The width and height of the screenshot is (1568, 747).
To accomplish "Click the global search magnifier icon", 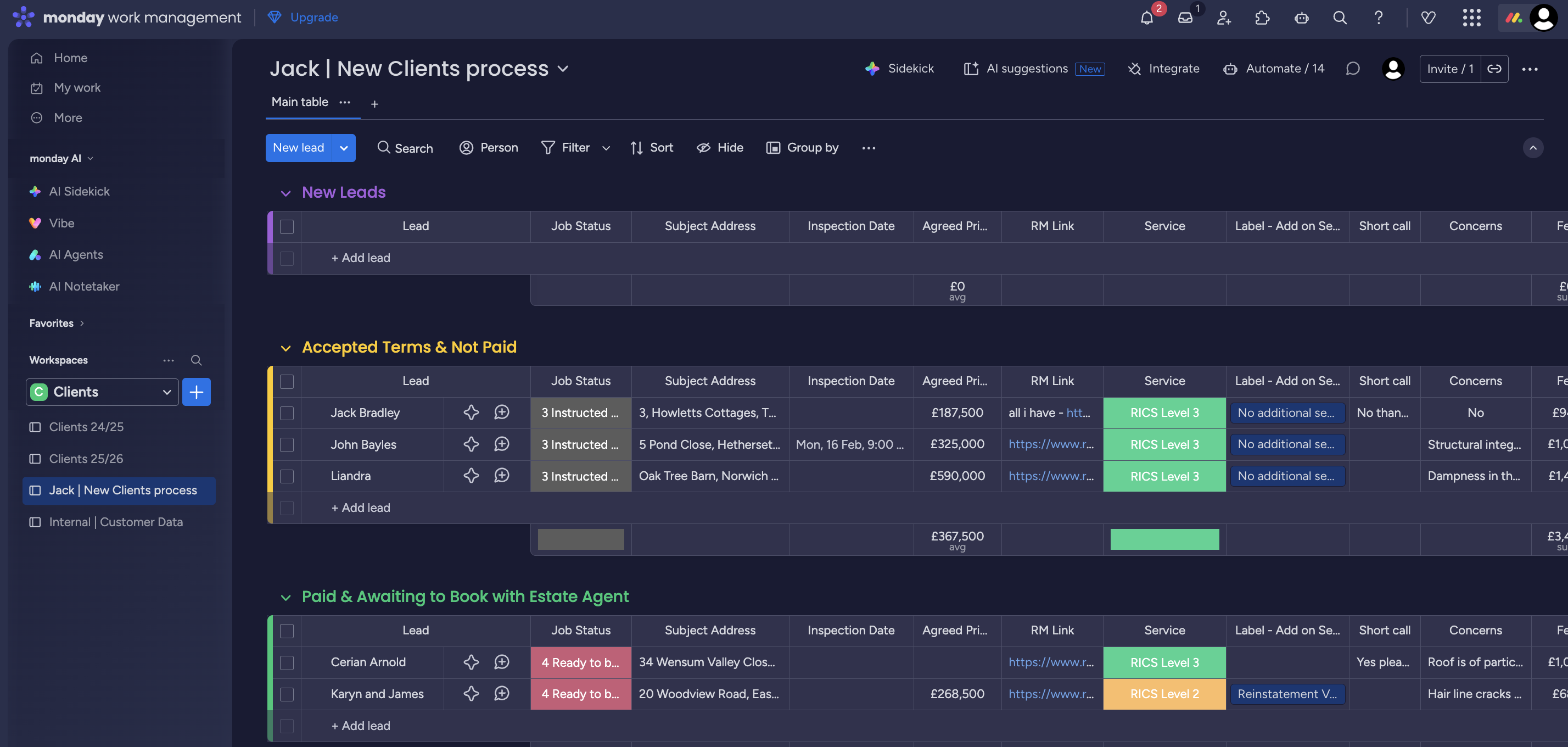I will click(x=1339, y=18).
